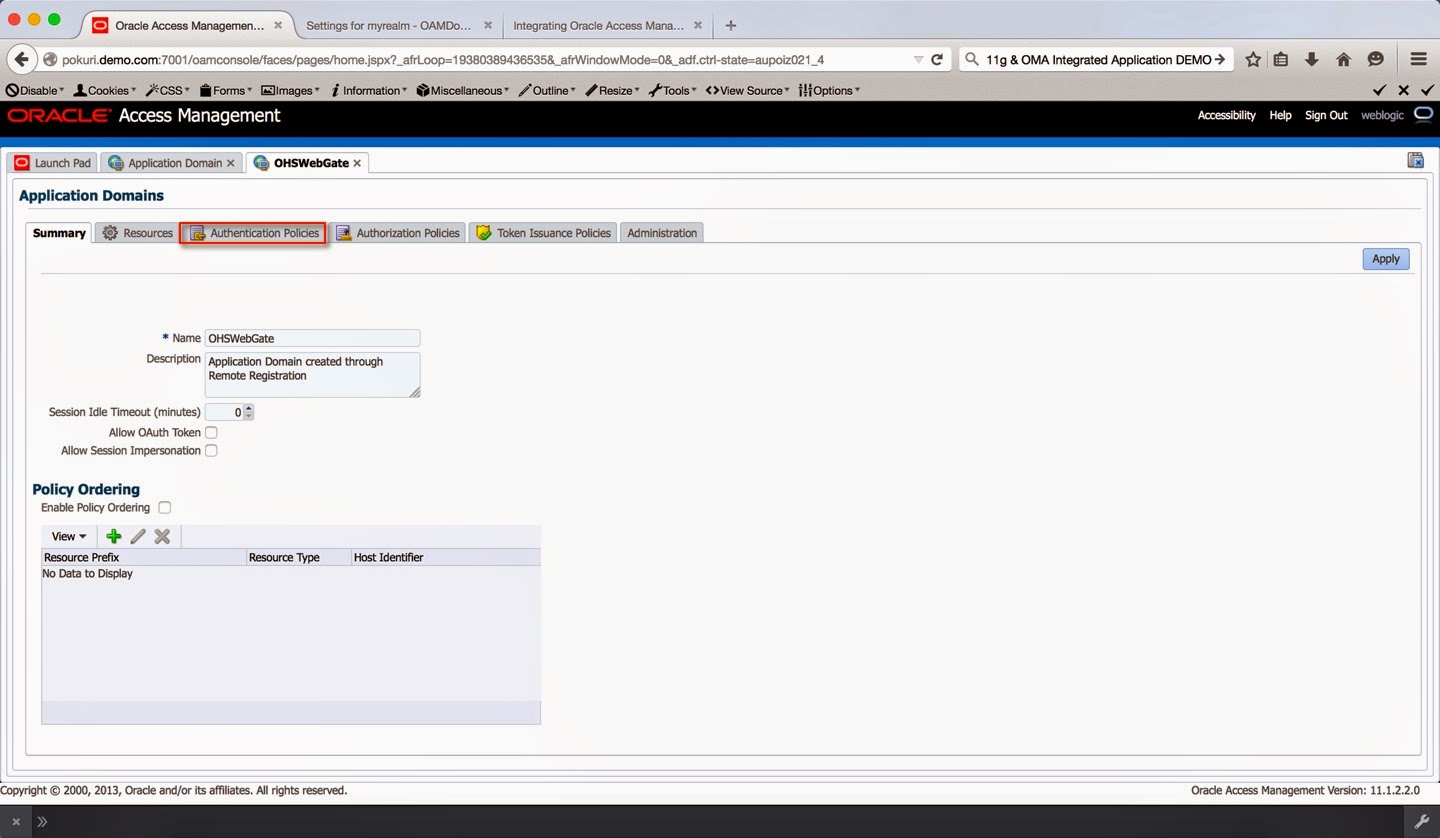Click the pencil edit icon in Policy Ordering

coord(138,536)
